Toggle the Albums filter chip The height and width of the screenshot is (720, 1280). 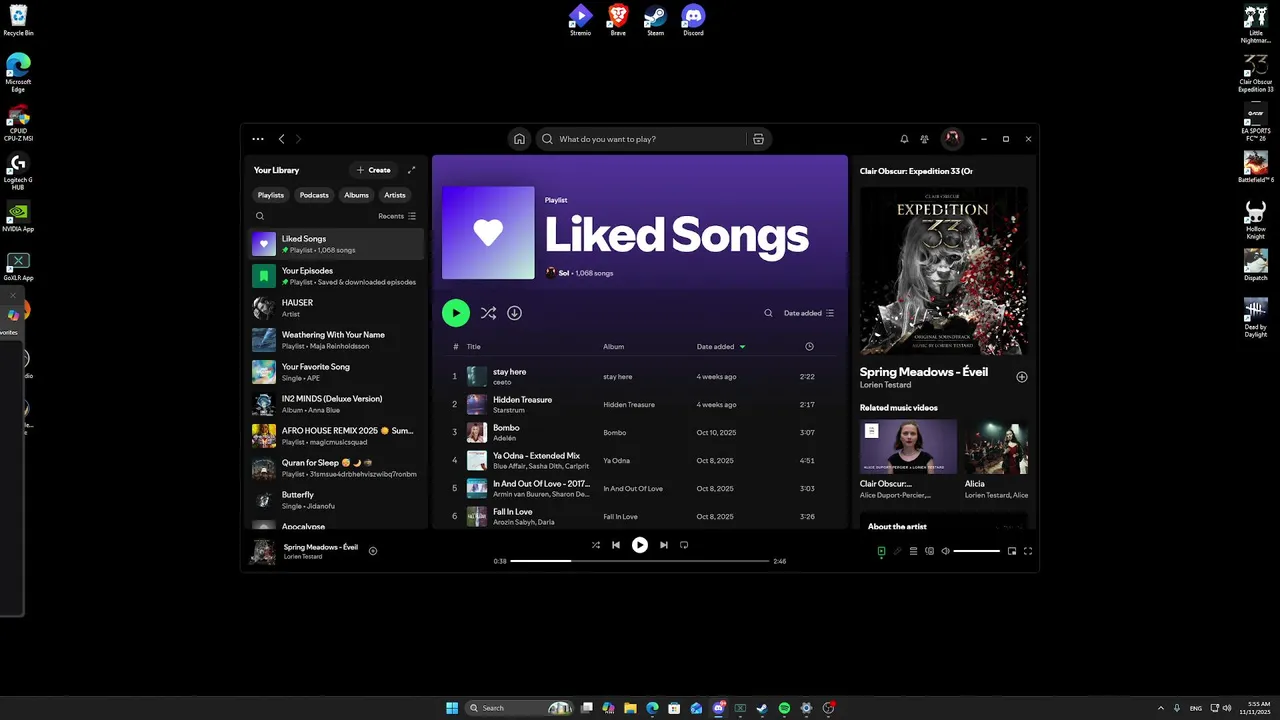click(357, 195)
